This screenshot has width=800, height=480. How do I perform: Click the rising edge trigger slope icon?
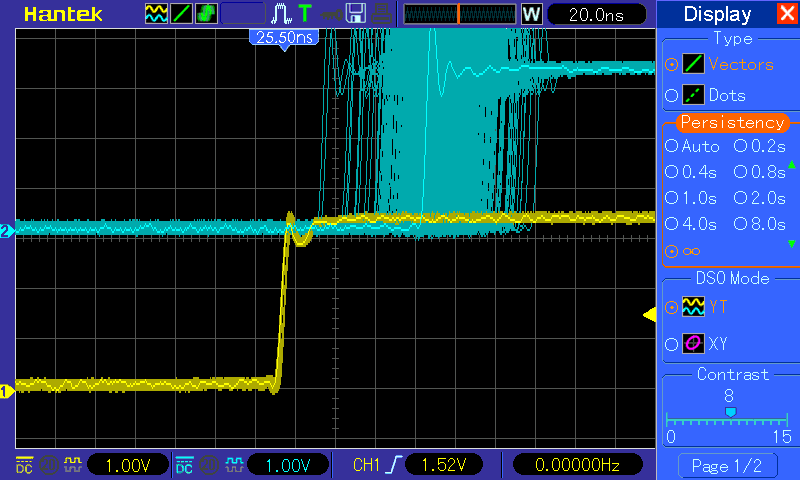394,465
